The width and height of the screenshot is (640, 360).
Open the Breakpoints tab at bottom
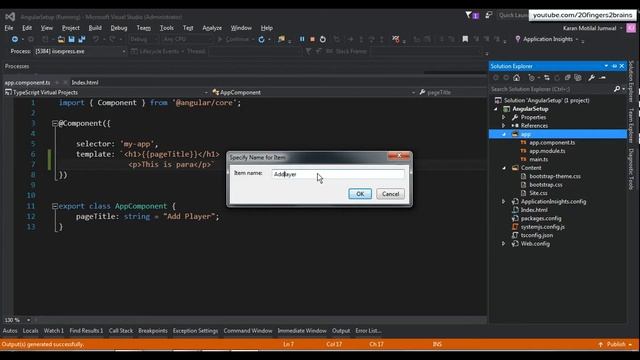pos(153,331)
